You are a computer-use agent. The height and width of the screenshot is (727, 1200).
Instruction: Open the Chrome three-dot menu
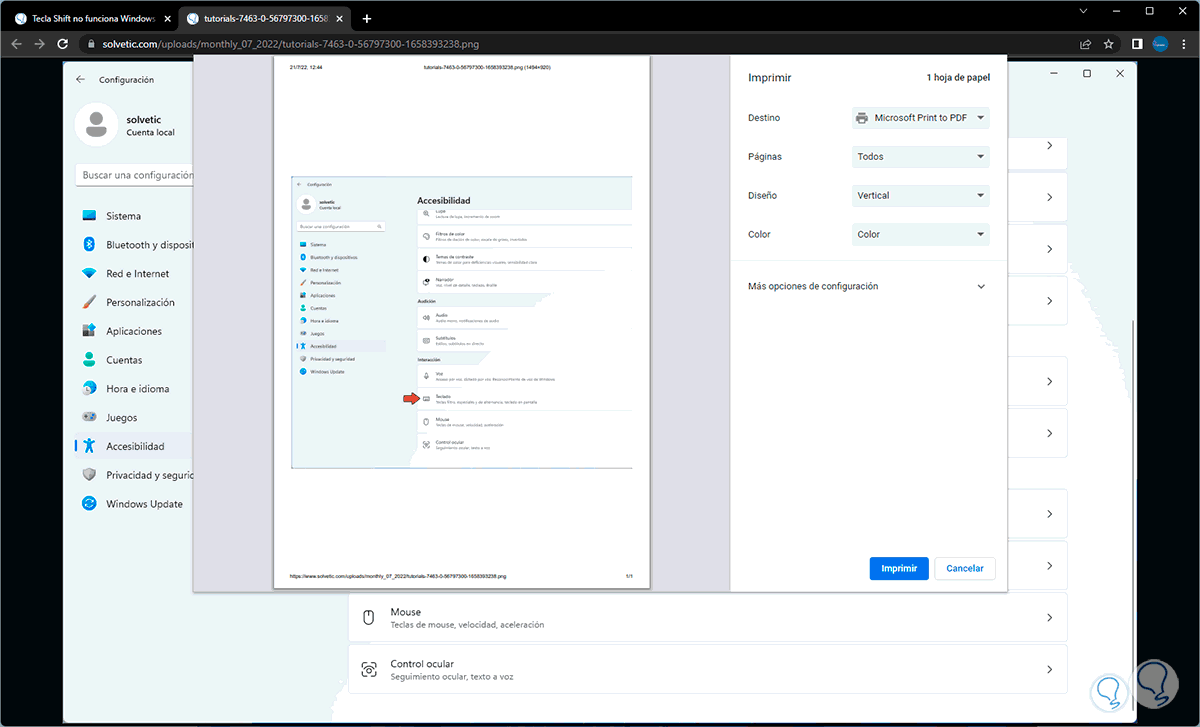1183,44
